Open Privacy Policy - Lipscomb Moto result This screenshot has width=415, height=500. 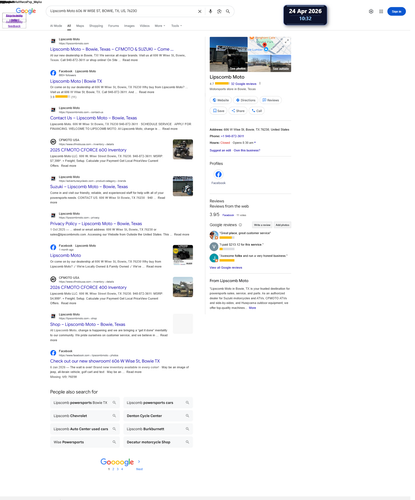point(96,224)
